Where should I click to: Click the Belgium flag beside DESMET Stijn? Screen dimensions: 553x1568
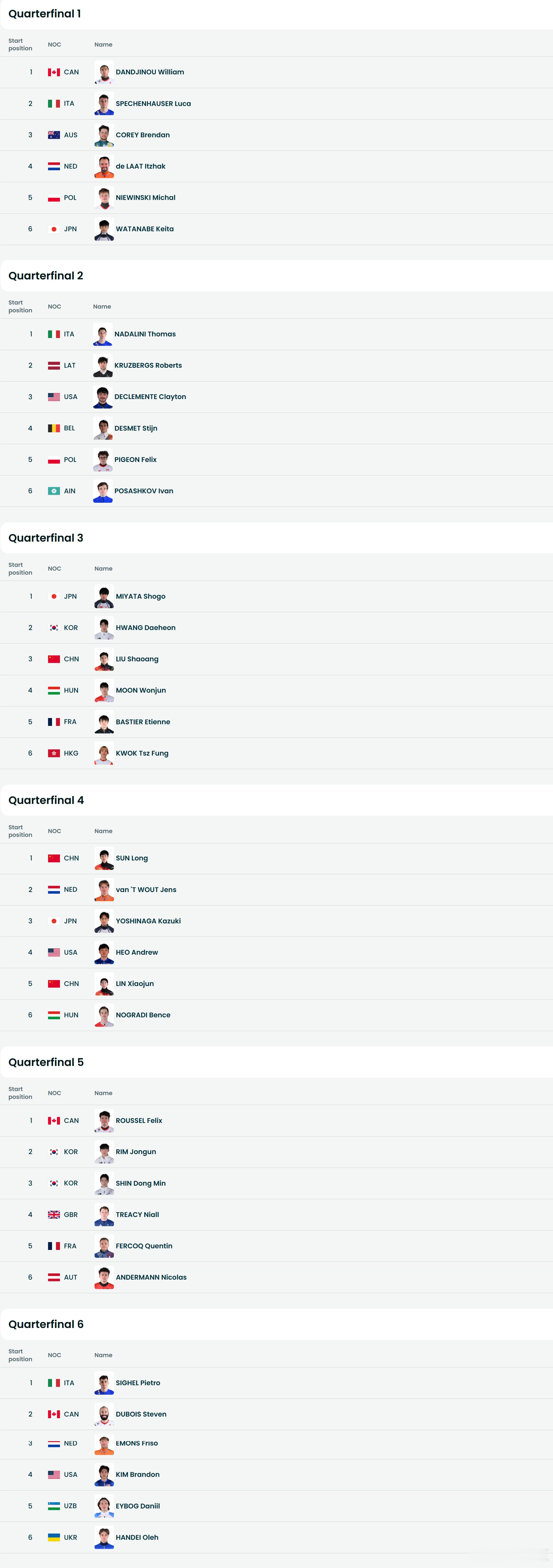pyautogui.click(x=53, y=428)
